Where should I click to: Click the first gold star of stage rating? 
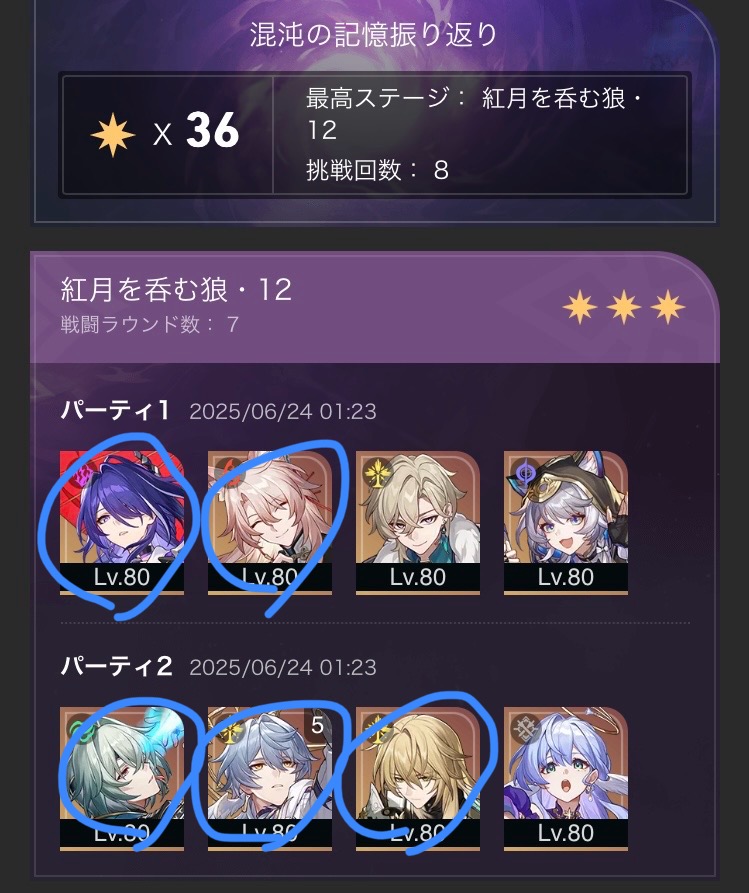click(580, 306)
